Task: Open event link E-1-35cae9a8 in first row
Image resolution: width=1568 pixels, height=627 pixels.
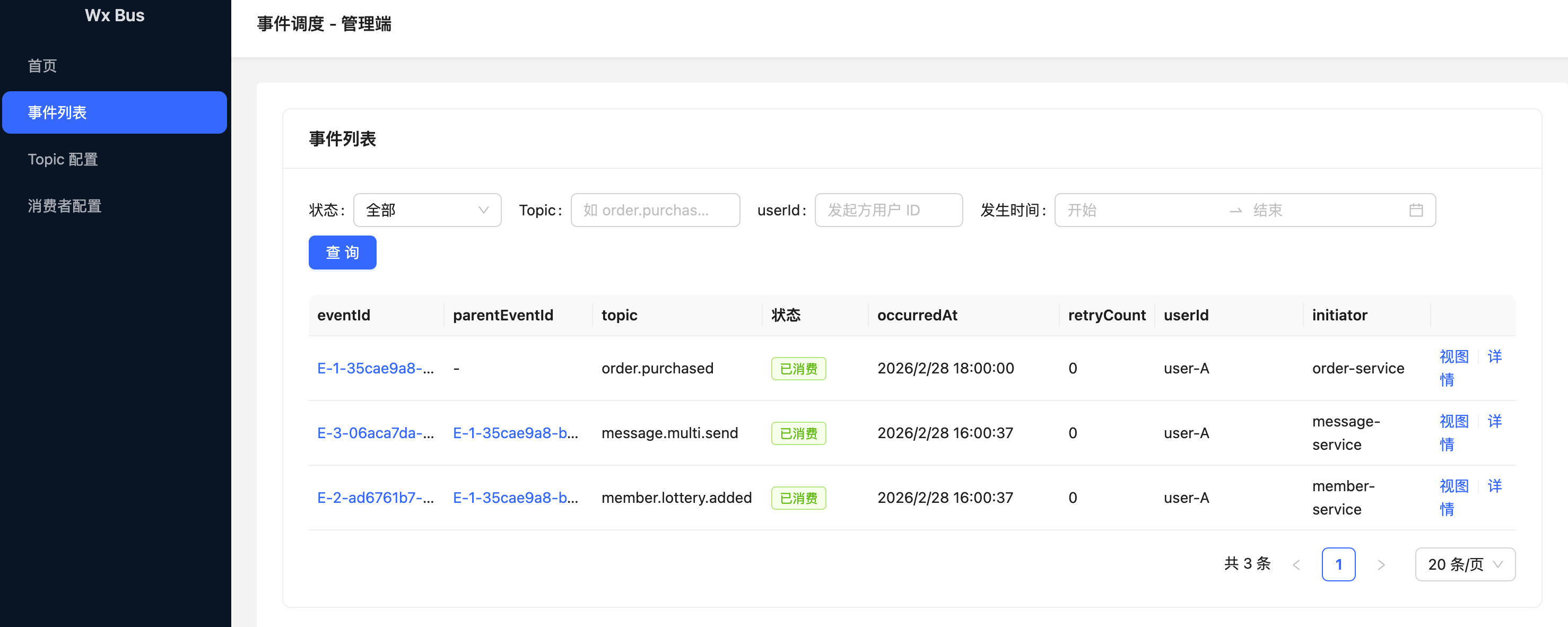Action: pos(375,368)
